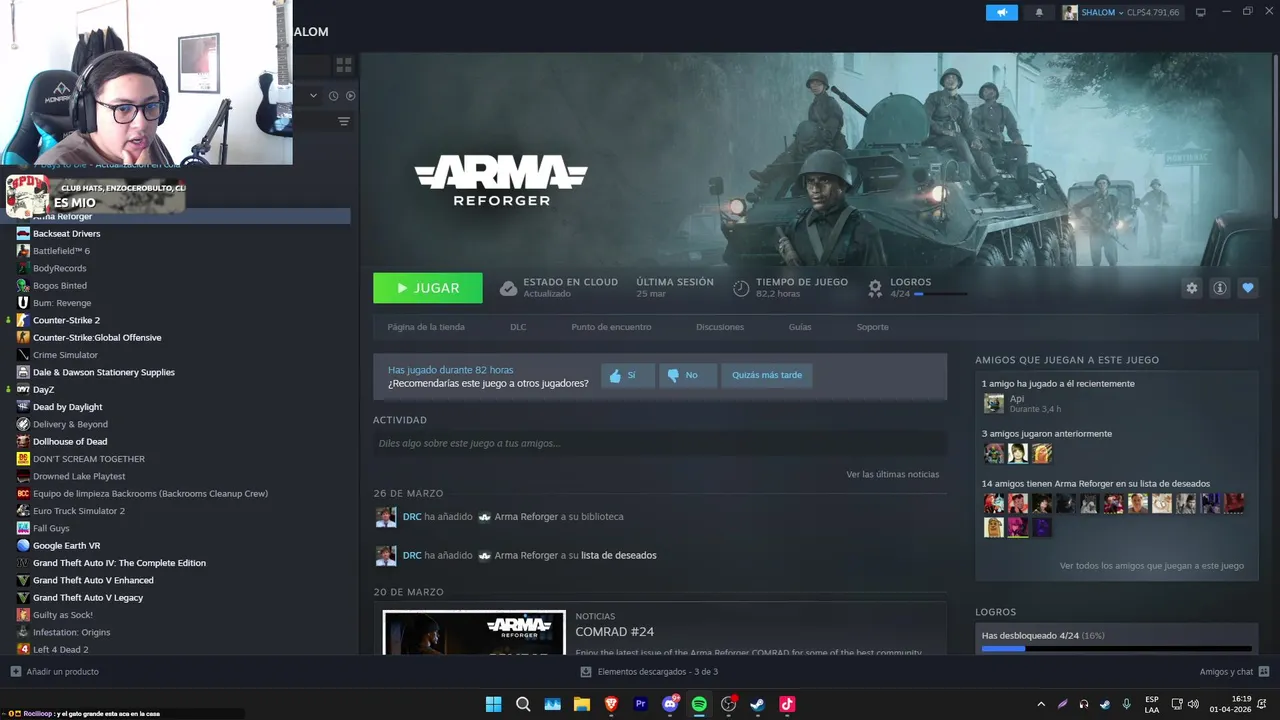Expand the library type filter dropdown arrow
The height and width of the screenshot is (720, 1280).
click(313, 96)
